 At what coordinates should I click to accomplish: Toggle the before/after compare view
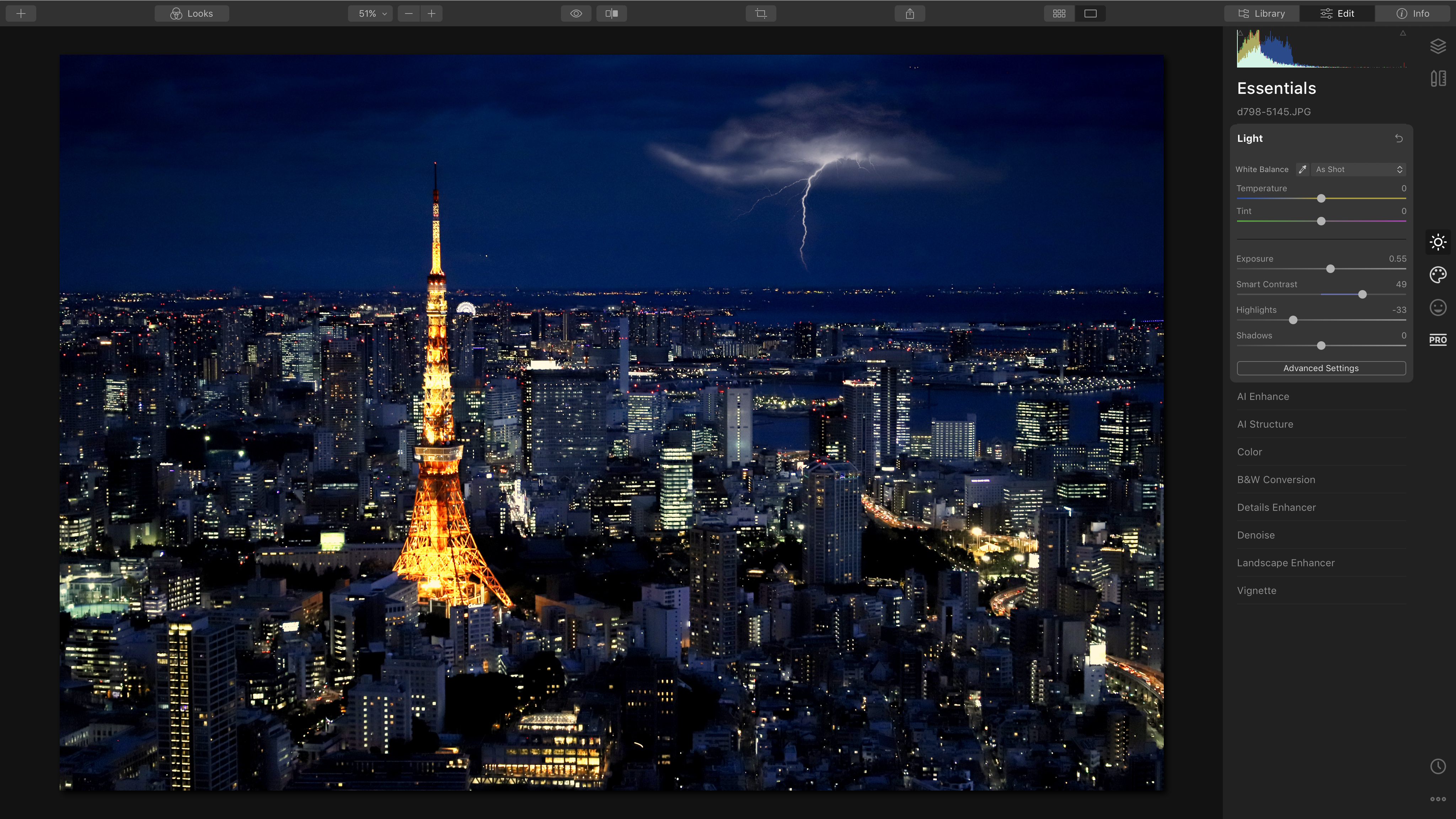(x=611, y=14)
